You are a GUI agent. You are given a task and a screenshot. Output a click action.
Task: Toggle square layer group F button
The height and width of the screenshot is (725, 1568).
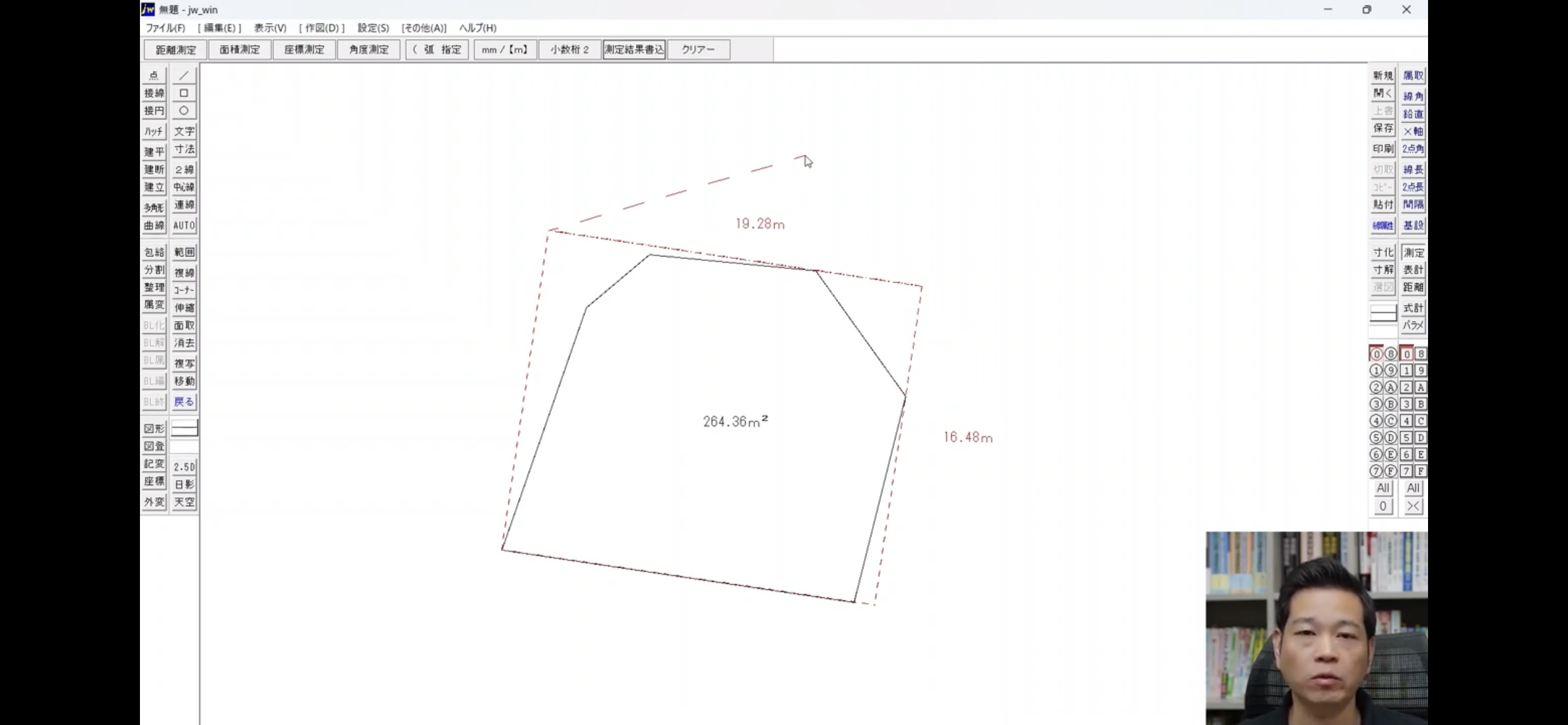point(1421,471)
